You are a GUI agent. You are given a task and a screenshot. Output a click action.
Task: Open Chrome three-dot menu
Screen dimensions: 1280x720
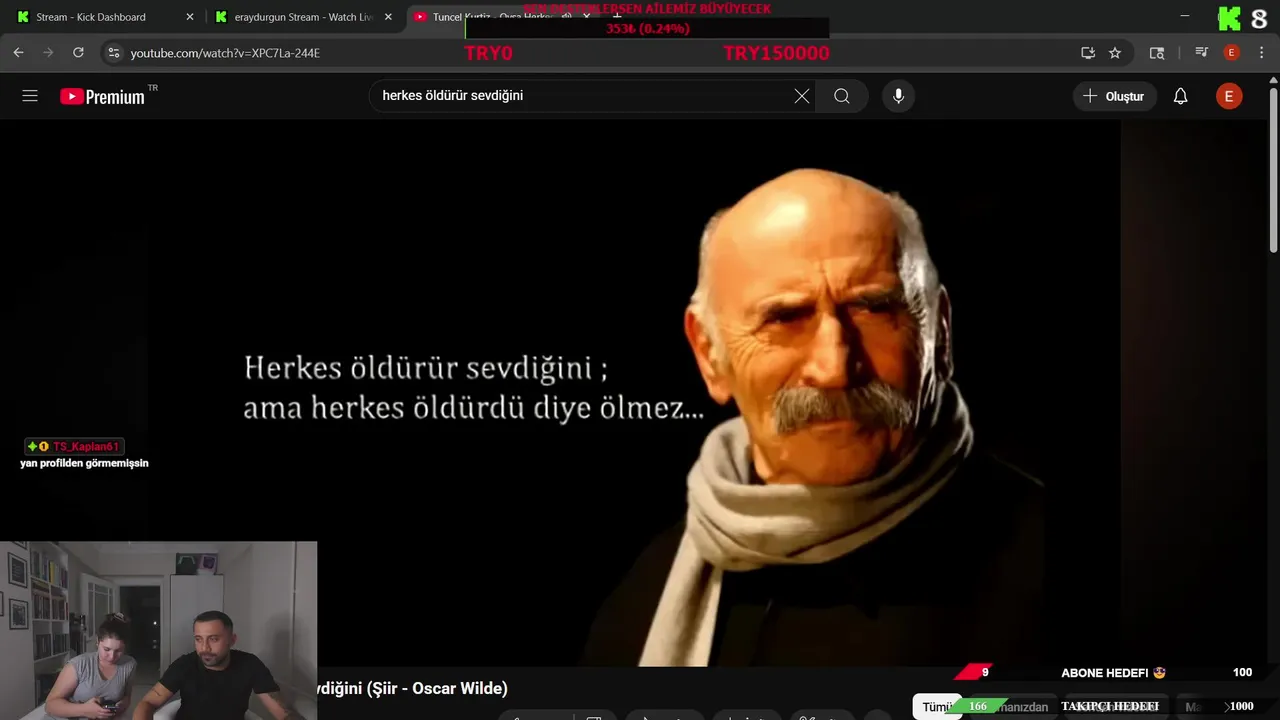(x=1260, y=53)
